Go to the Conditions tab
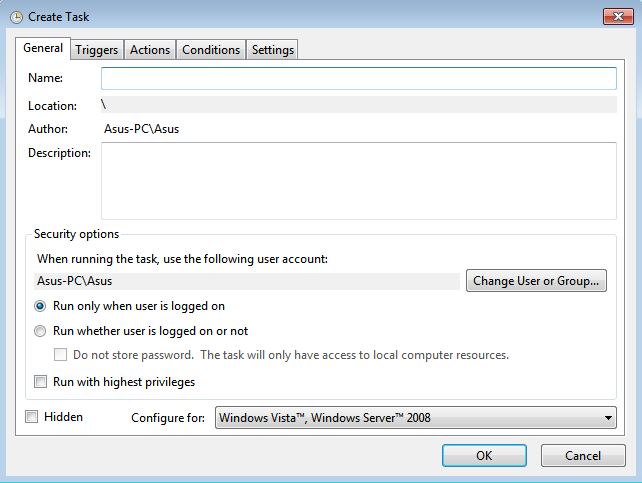Image resolution: width=642 pixels, height=483 pixels. click(211, 50)
